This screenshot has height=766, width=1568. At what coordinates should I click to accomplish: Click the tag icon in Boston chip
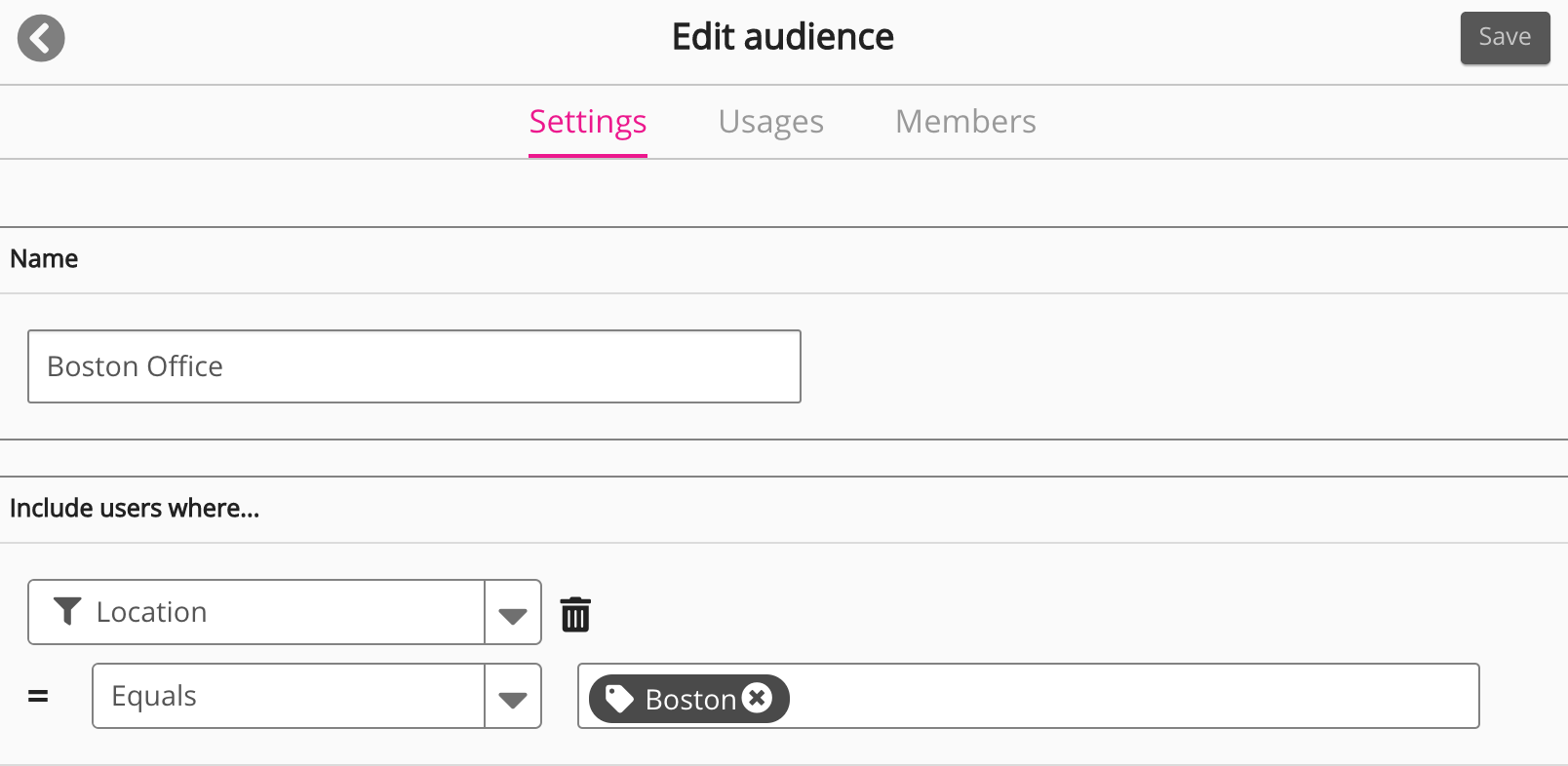pyautogui.click(x=619, y=699)
